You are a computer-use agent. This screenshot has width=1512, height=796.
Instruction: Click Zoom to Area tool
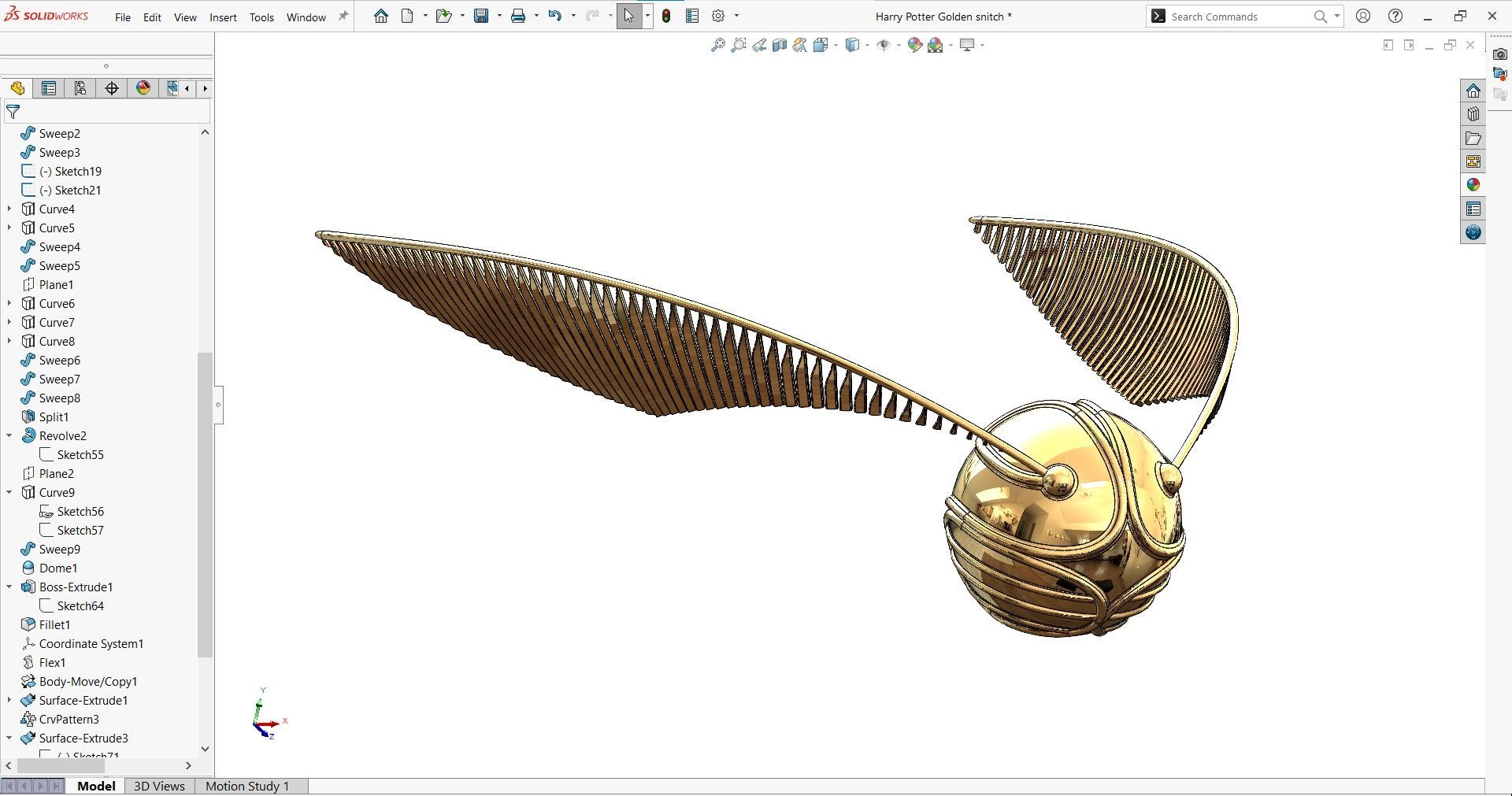pos(738,46)
